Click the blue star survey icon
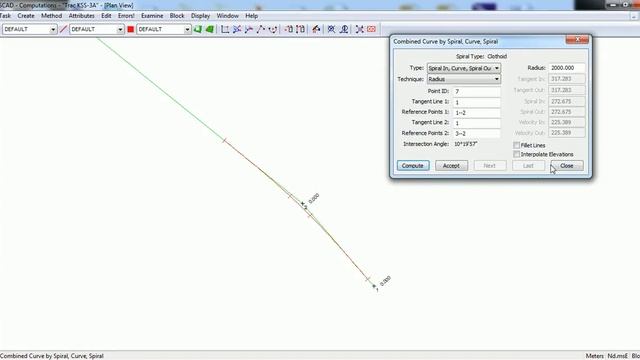 (331, 29)
